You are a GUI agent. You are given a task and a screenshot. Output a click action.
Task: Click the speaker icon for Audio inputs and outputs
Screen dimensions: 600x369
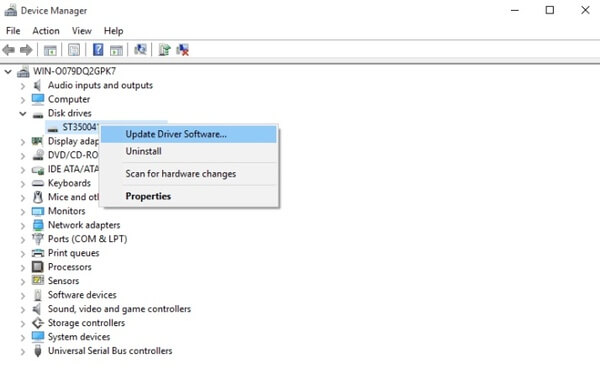[x=38, y=85]
